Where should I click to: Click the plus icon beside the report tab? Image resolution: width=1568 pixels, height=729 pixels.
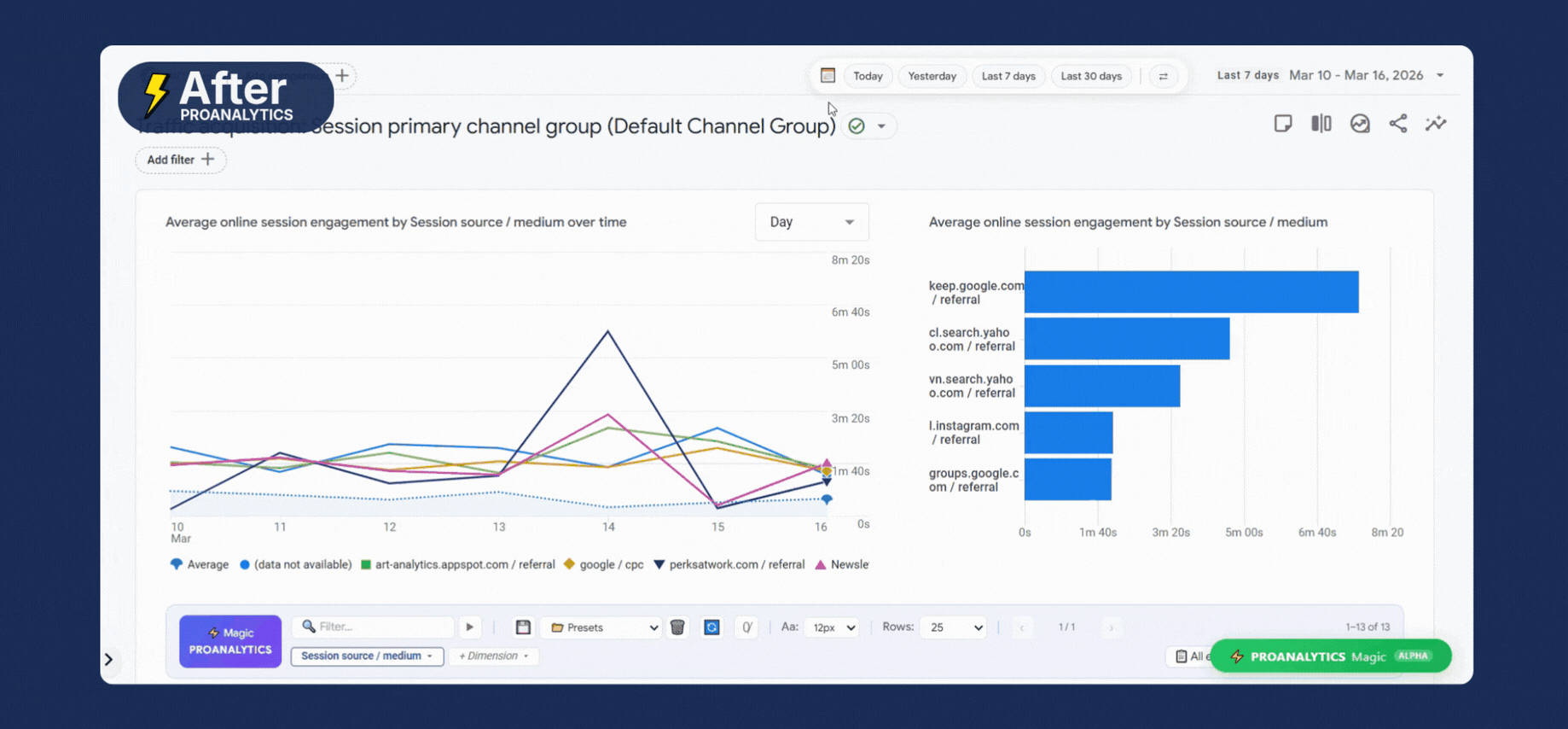[x=342, y=76]
